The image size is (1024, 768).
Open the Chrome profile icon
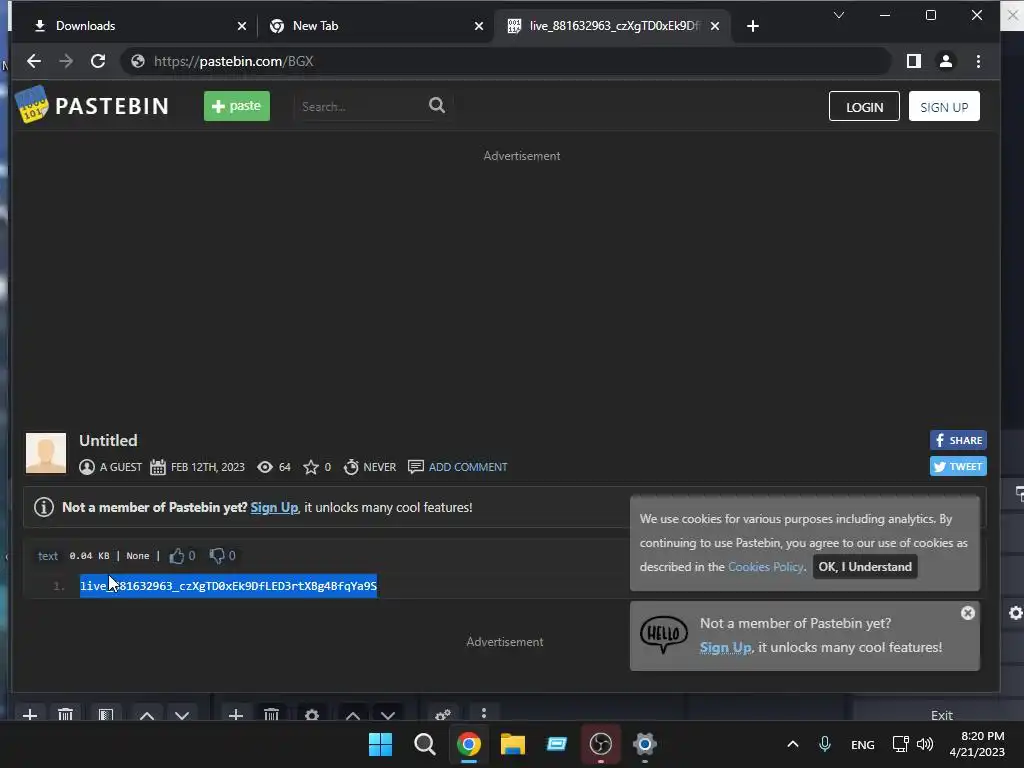pyautogui.click(x=946, y=61)
